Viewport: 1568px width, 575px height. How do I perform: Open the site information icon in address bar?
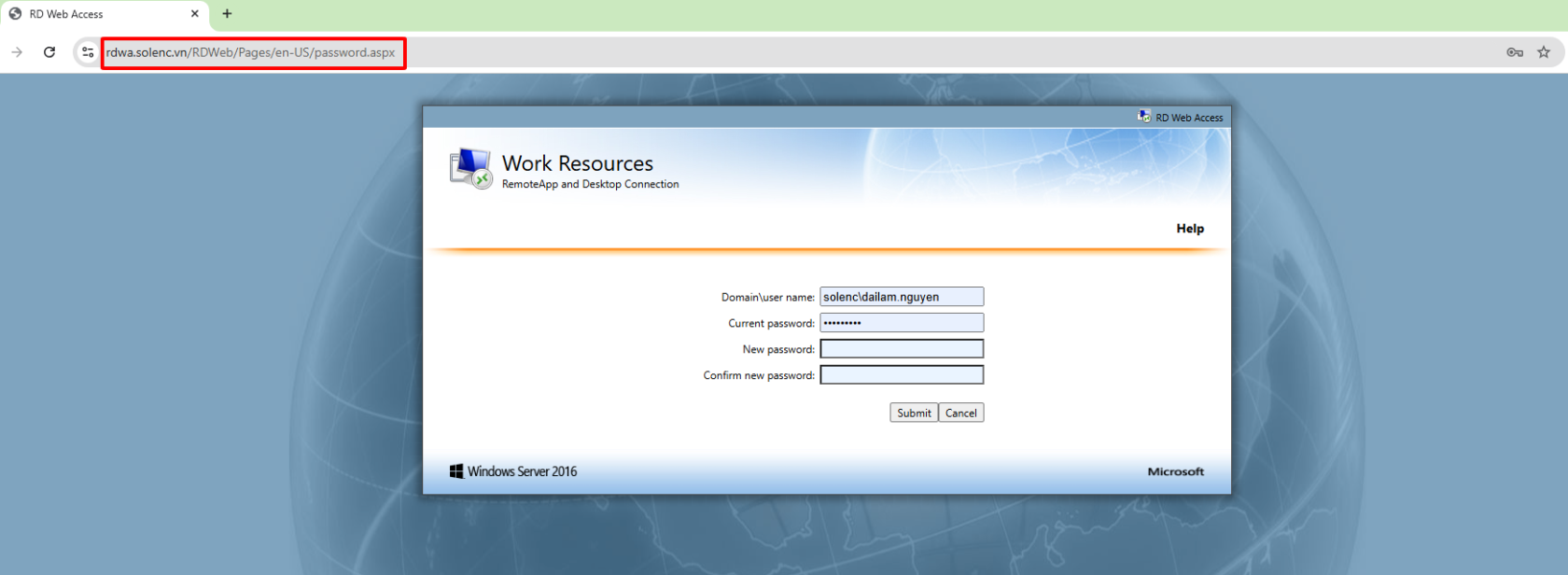pyautogui.click(x=88, y=52)
